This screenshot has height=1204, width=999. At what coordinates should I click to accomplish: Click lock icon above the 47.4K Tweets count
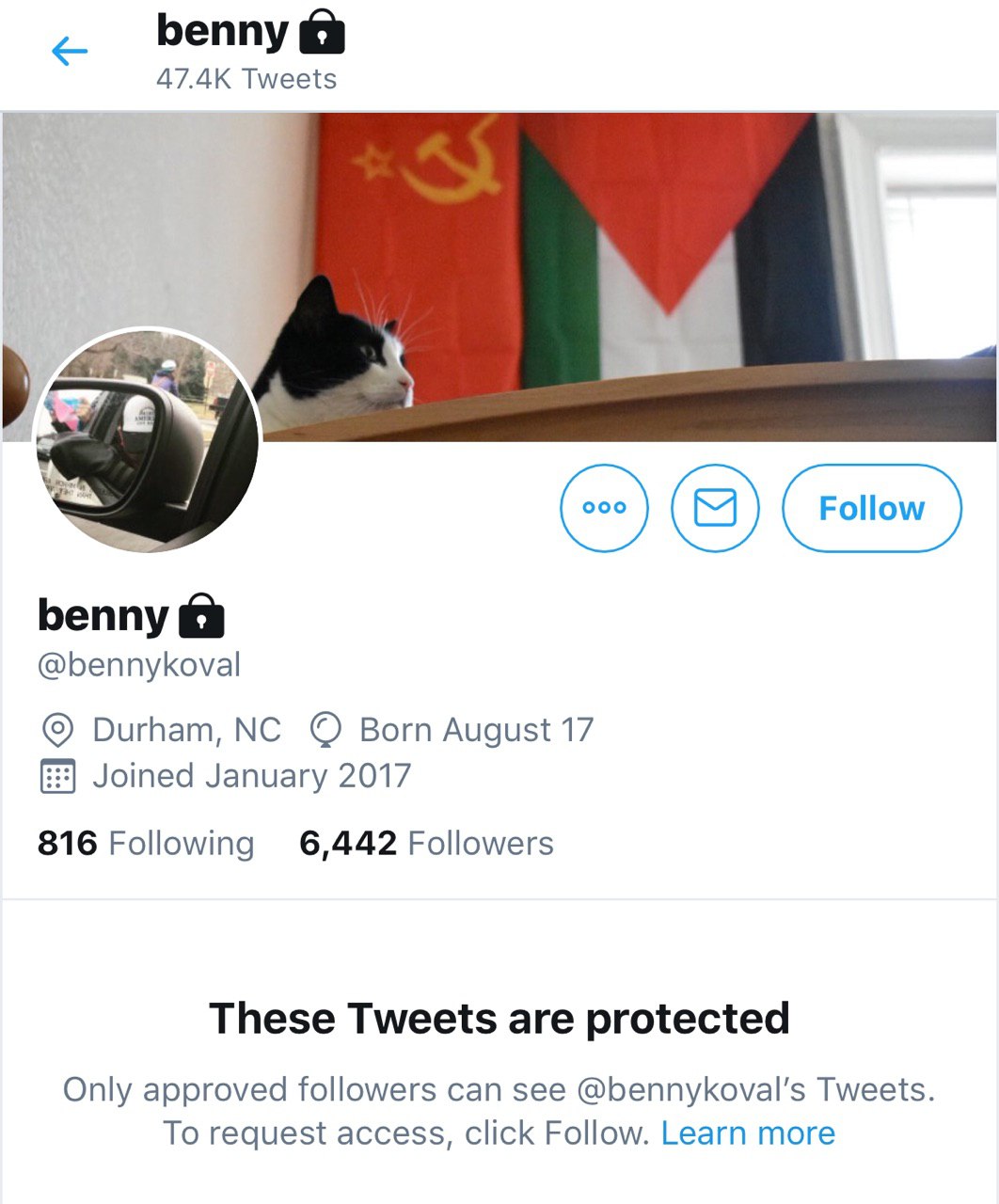[x=322, y=32]
